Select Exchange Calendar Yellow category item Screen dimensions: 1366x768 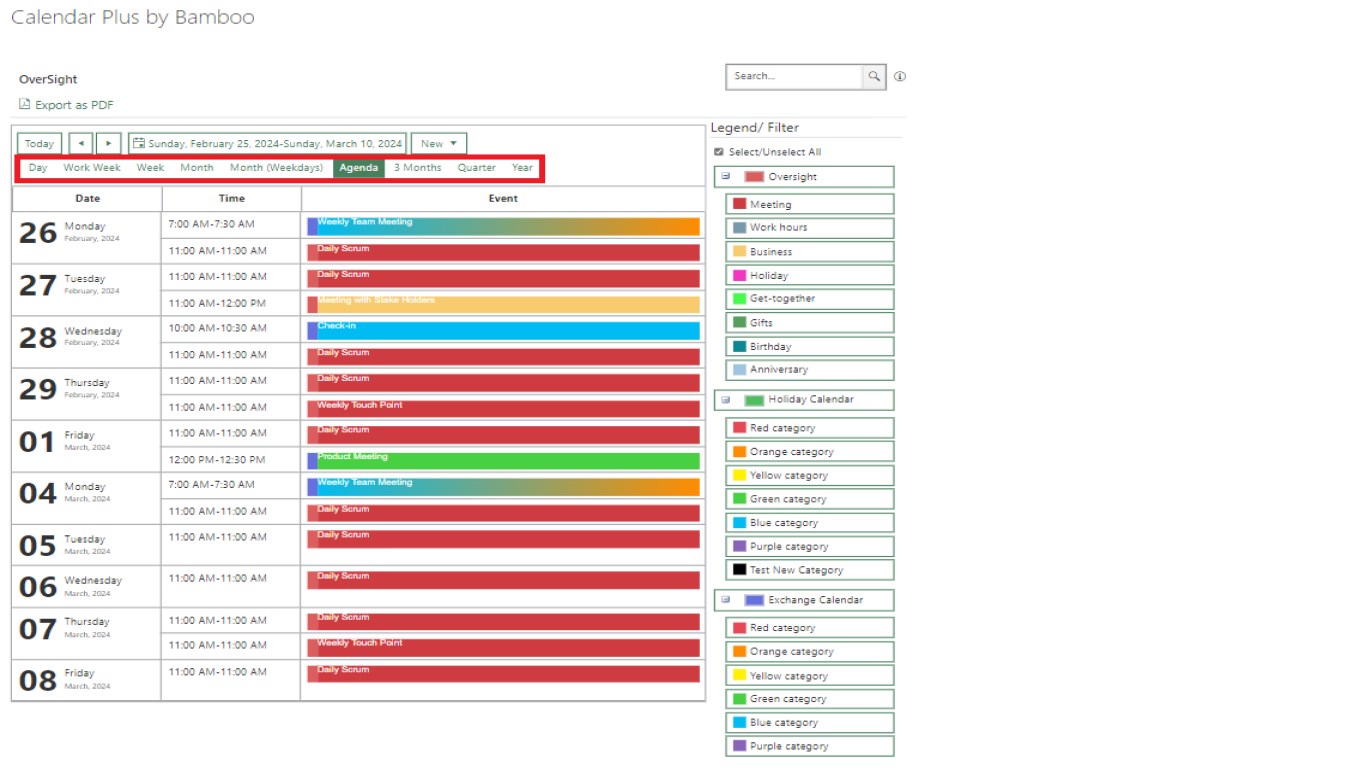pyautogui.click(x=810, y=676)
